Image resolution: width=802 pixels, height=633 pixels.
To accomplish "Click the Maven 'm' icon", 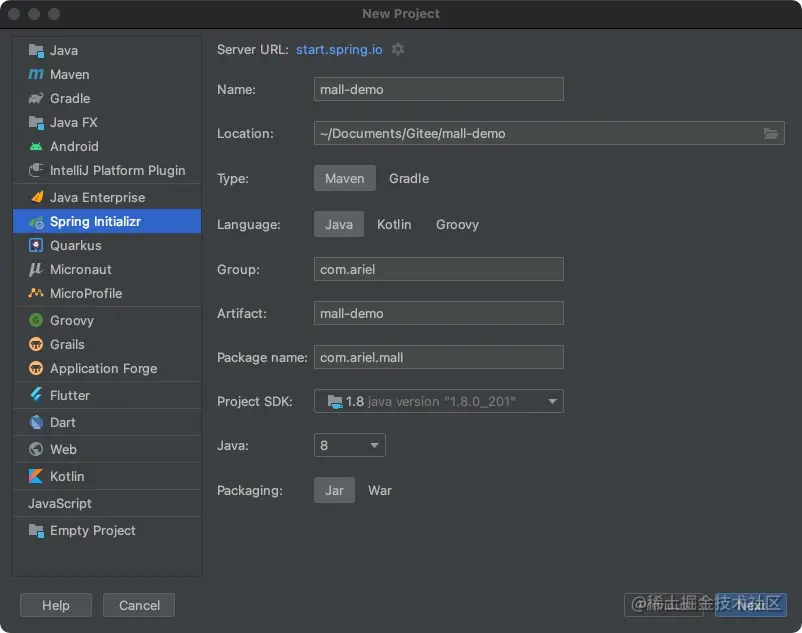I will coord(36,74).
